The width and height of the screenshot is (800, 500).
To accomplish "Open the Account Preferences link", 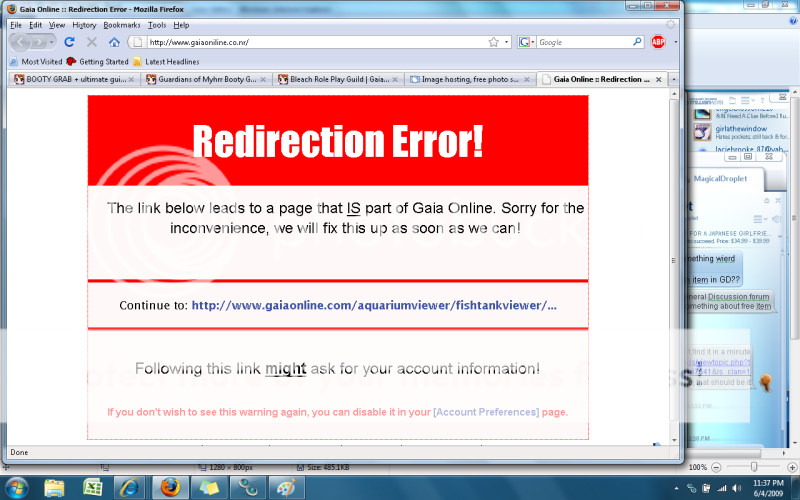I will [x=486, y=412].
